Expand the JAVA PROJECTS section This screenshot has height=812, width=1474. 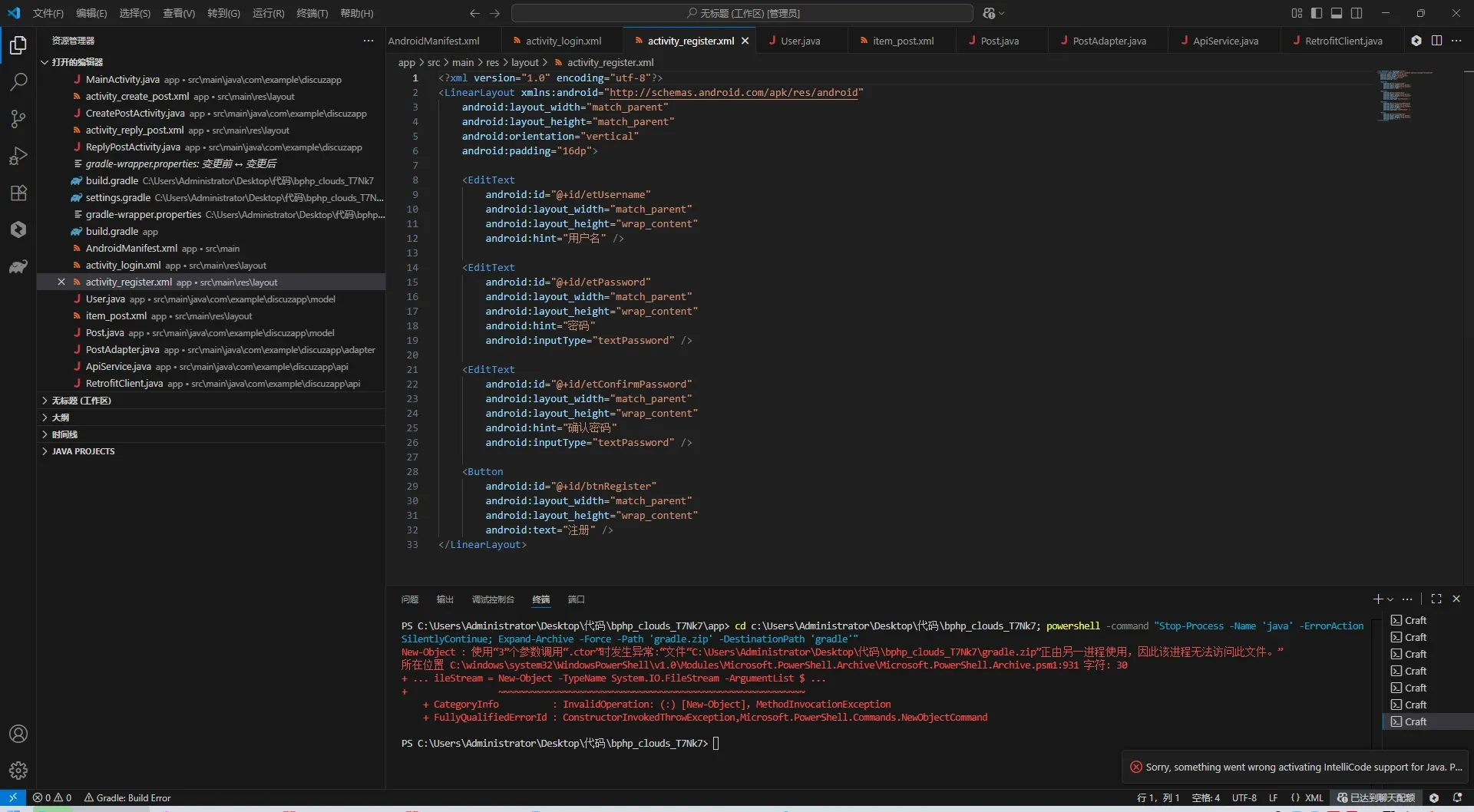[x=83, y=451]
